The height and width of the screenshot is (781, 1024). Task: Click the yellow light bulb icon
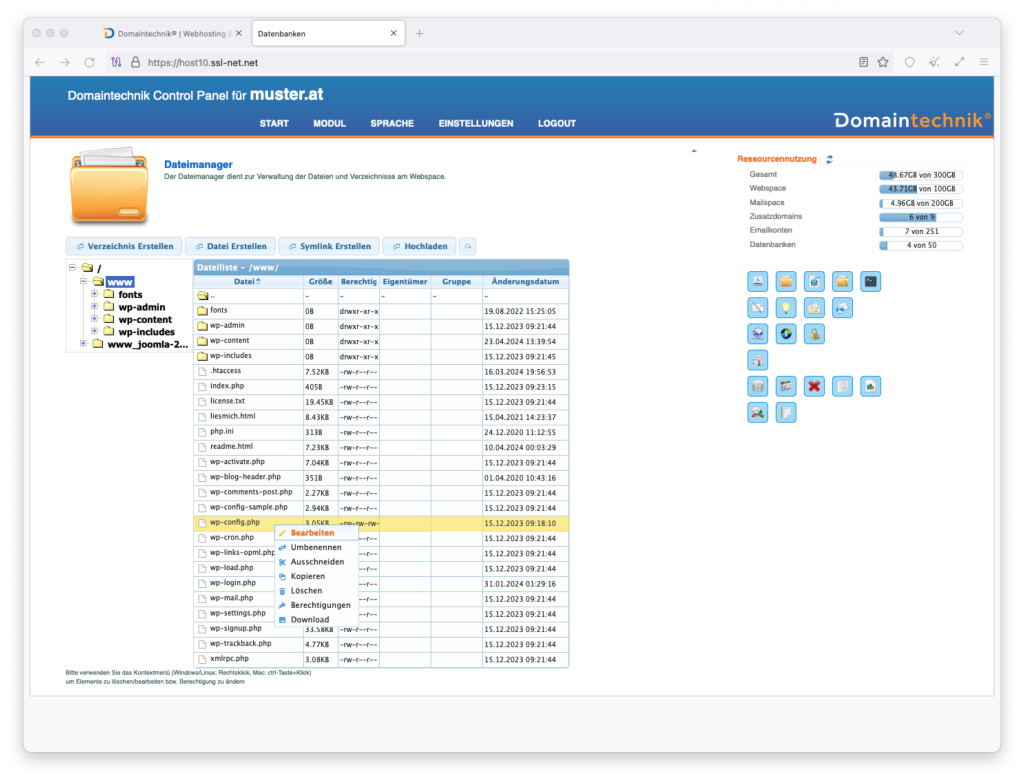[x=786, y=308]
